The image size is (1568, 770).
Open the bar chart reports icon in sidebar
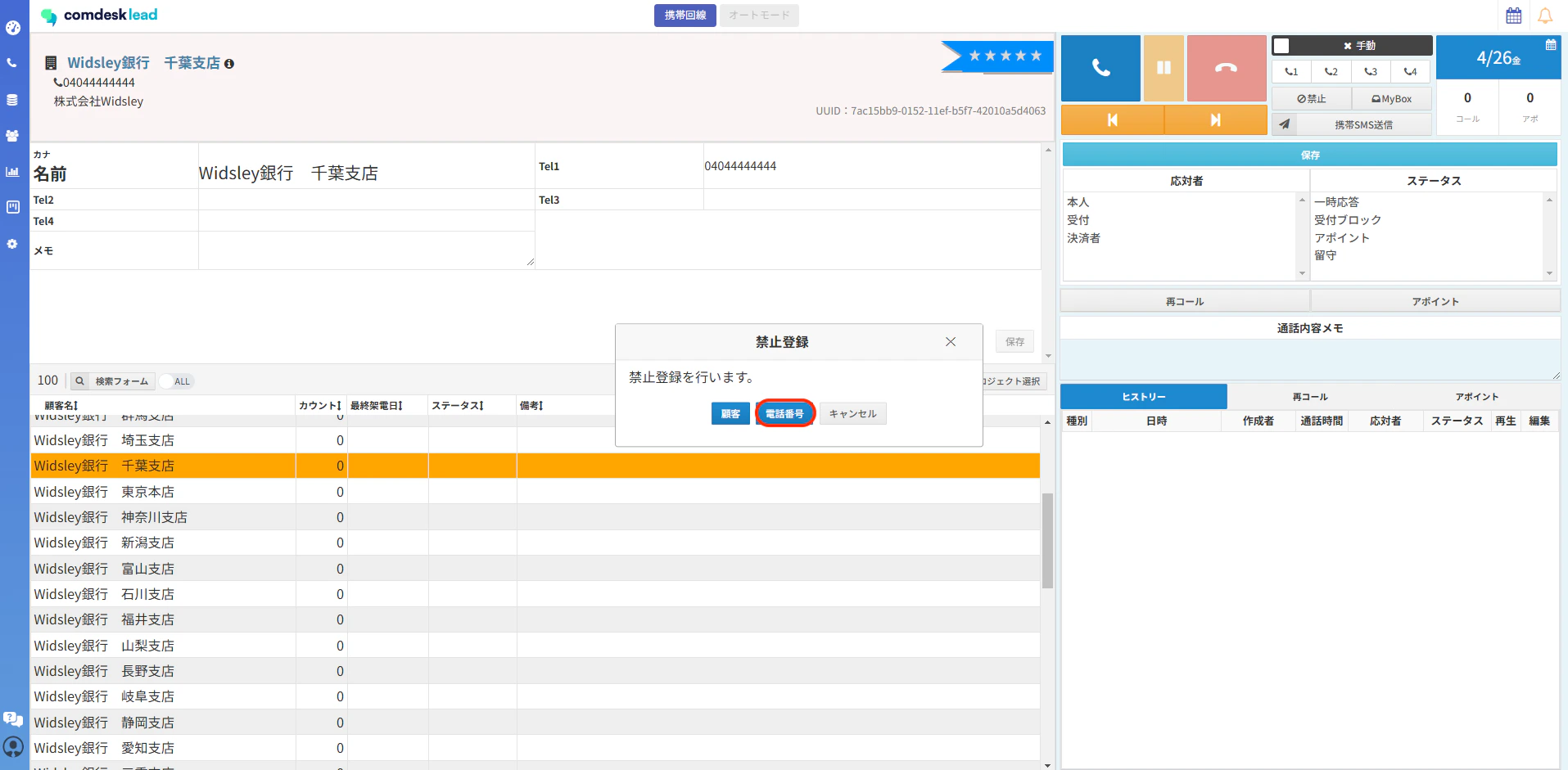12,172
